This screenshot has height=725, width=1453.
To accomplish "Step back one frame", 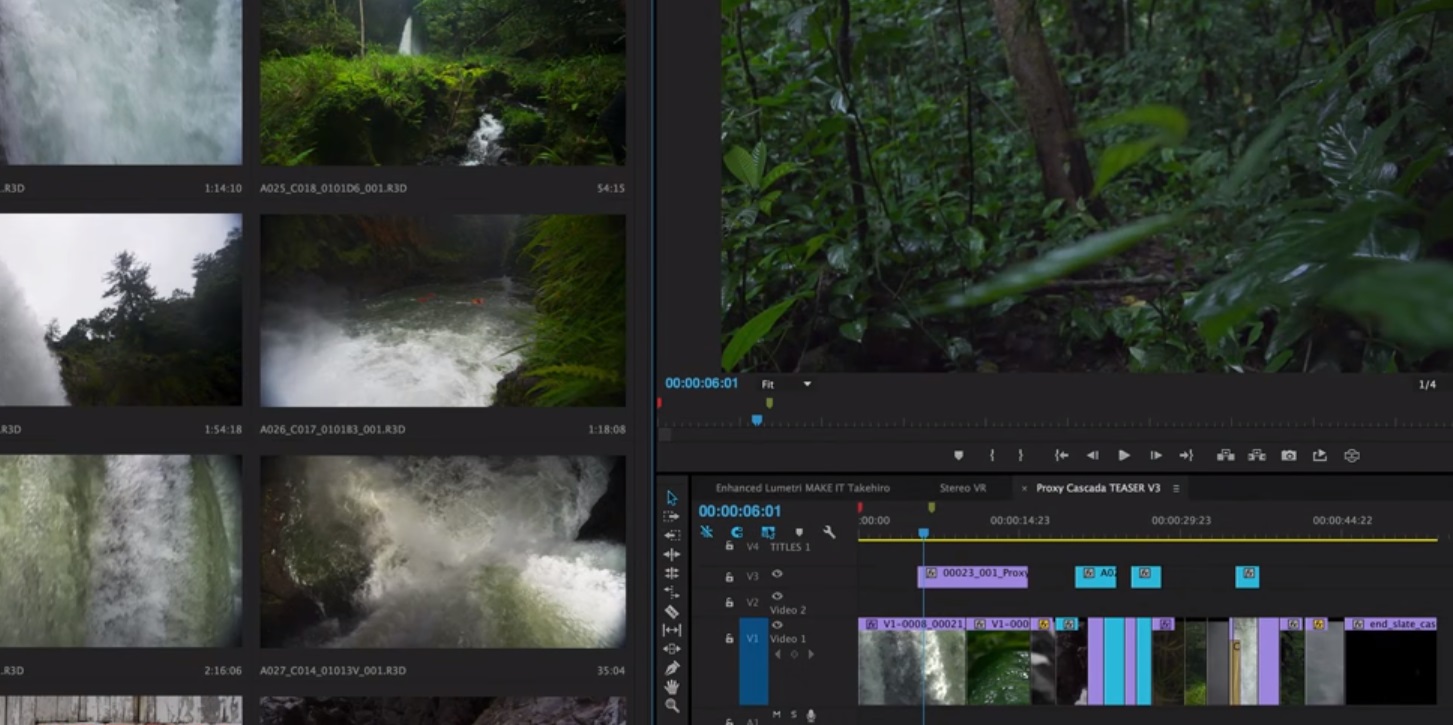I will pyautogui.click(x=1093, y=455).
